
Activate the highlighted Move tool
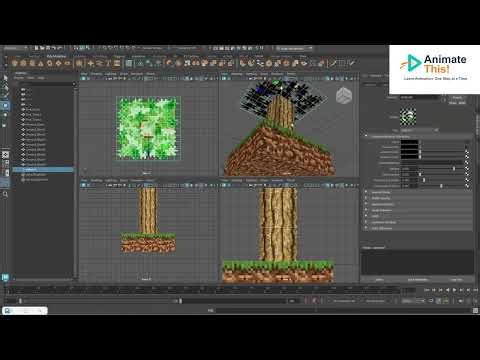tap(5, 106)
